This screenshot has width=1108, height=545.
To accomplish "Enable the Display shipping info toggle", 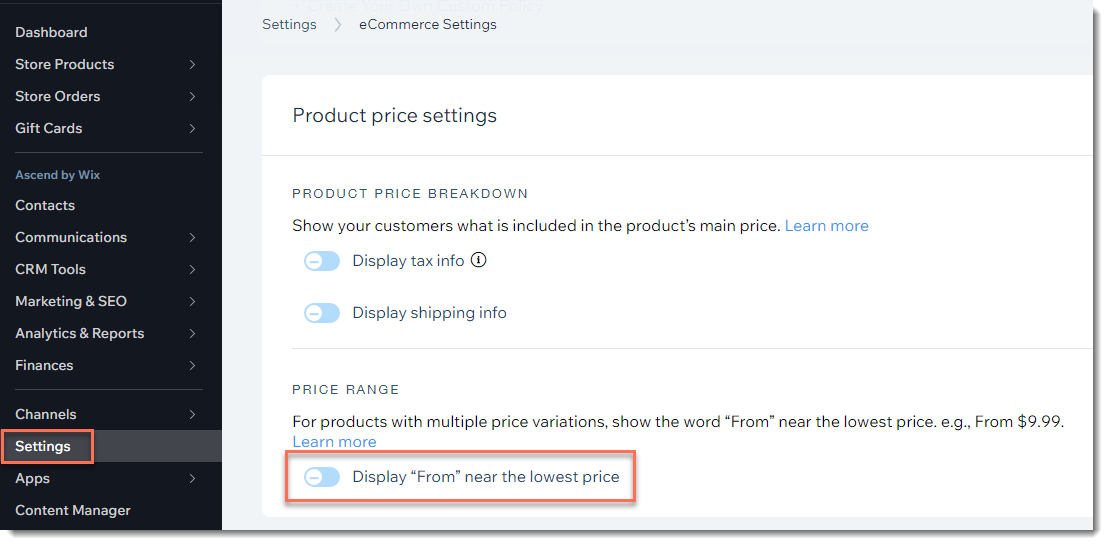I will click(x=322, y=312).
